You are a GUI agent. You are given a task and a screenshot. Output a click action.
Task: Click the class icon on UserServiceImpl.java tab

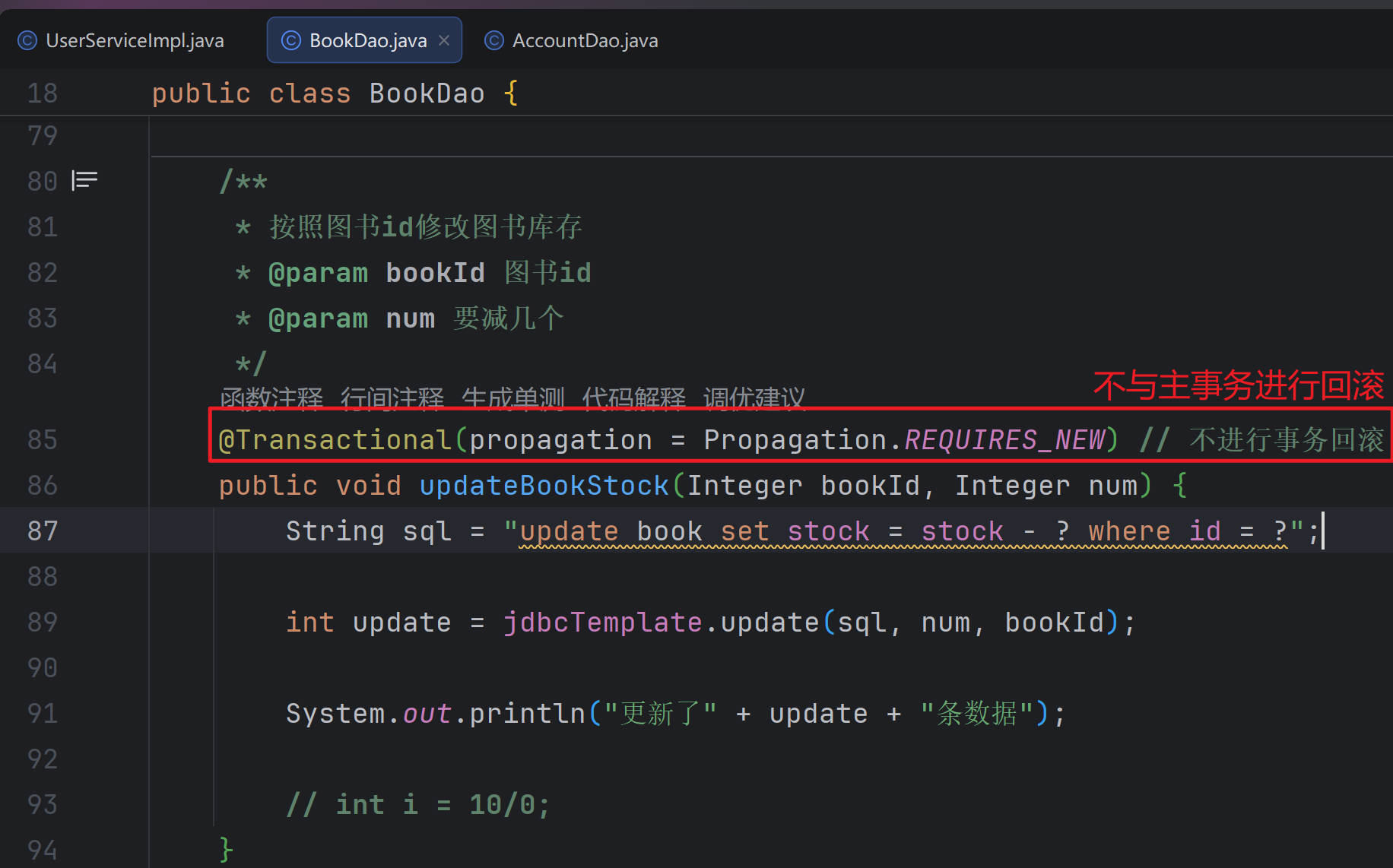pos(27,40)
